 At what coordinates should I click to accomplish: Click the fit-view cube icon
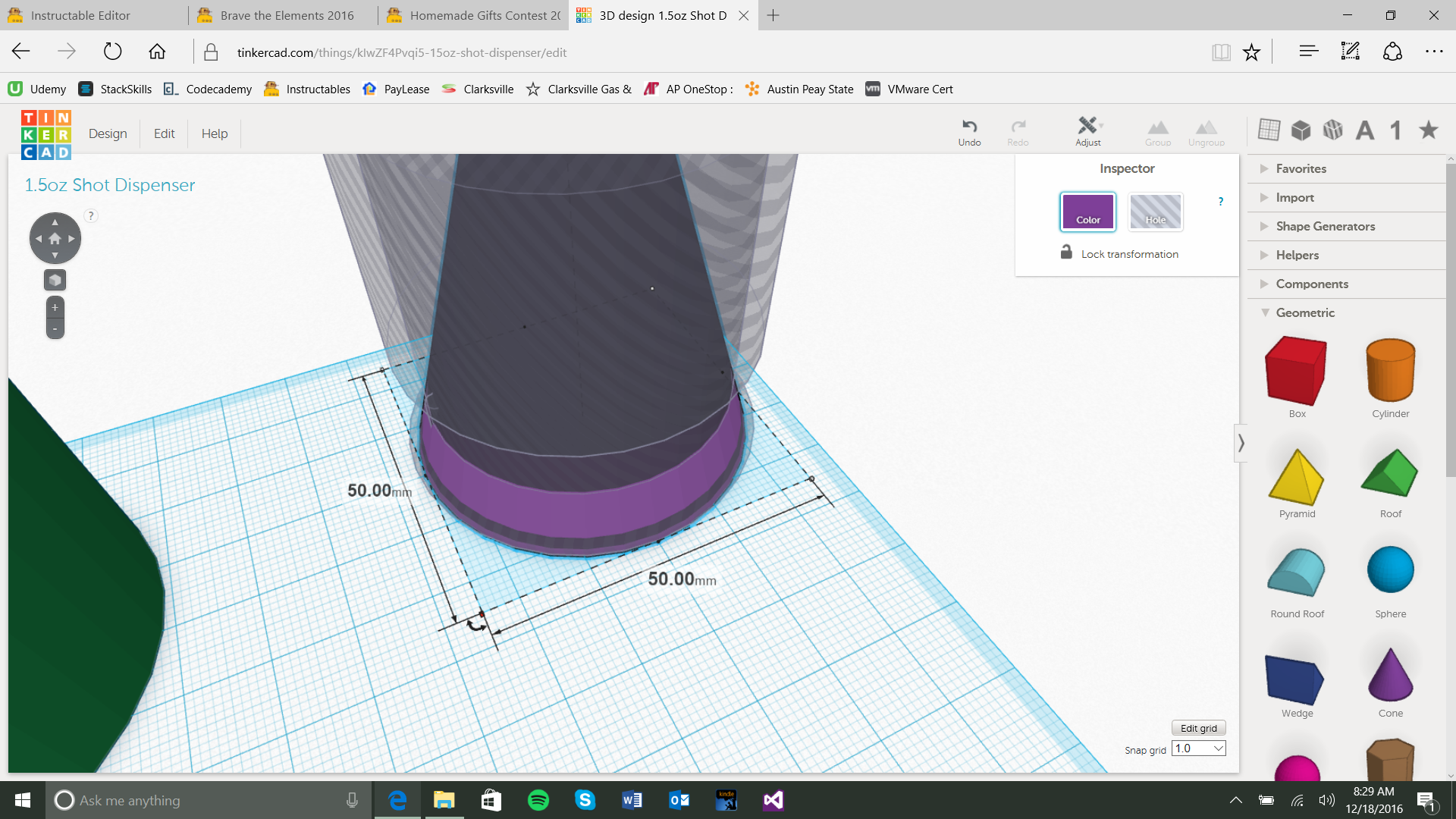point(55,281)
